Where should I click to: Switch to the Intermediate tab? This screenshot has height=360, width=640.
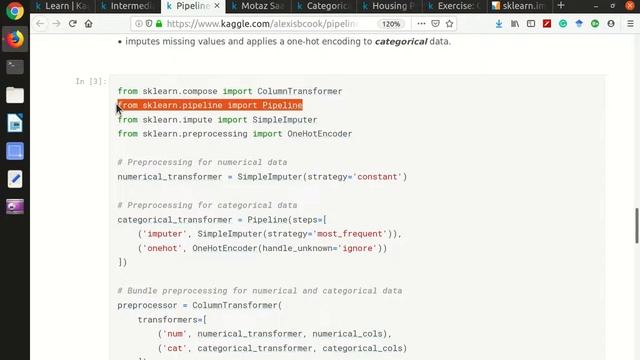click(128, 6)
